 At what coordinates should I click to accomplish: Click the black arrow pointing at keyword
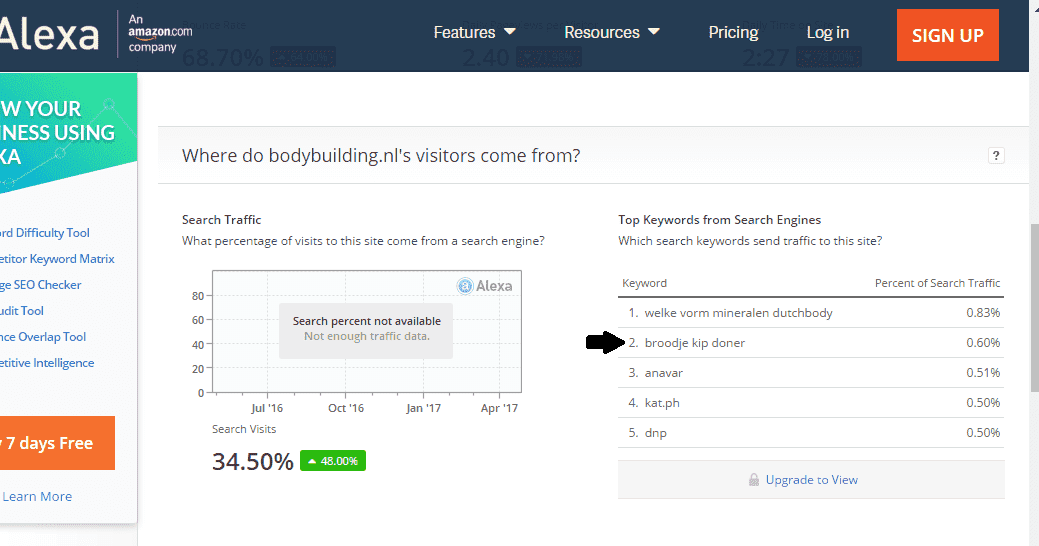605,343
